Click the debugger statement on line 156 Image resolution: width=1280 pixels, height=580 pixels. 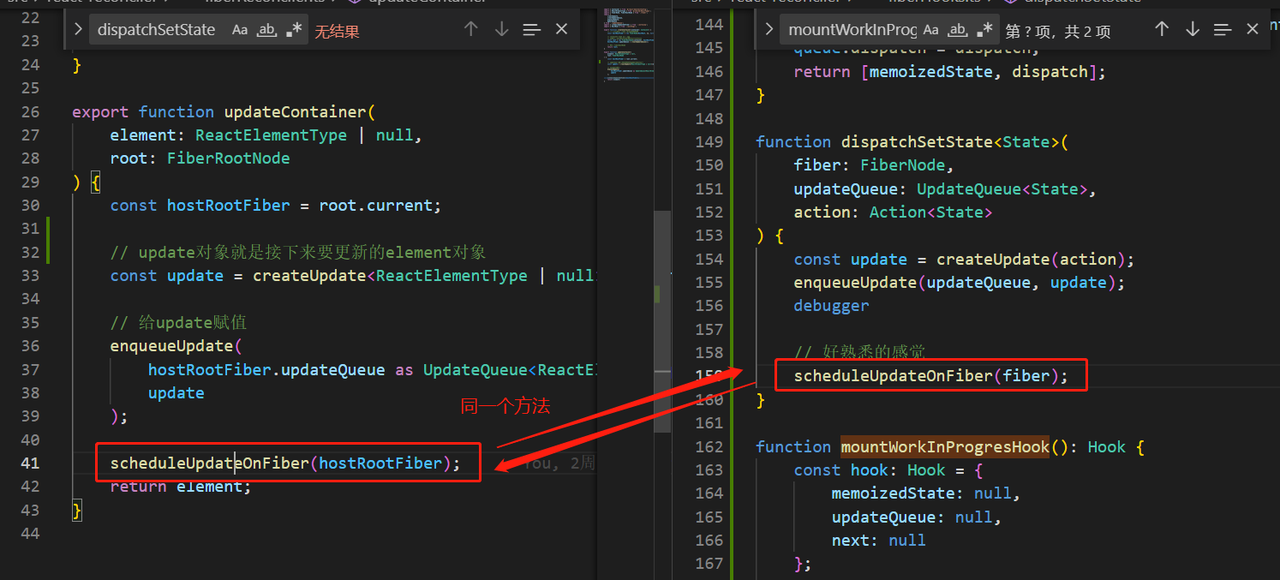pyautogui.click(x=831, y=306)
